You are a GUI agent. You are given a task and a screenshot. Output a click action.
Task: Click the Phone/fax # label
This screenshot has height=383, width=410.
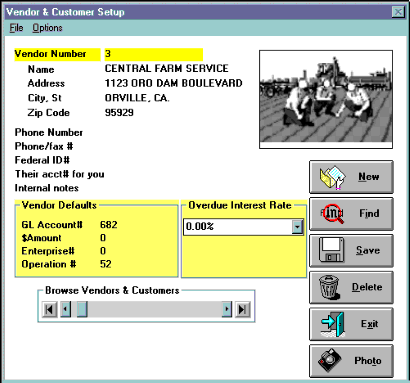click(44, 146)
